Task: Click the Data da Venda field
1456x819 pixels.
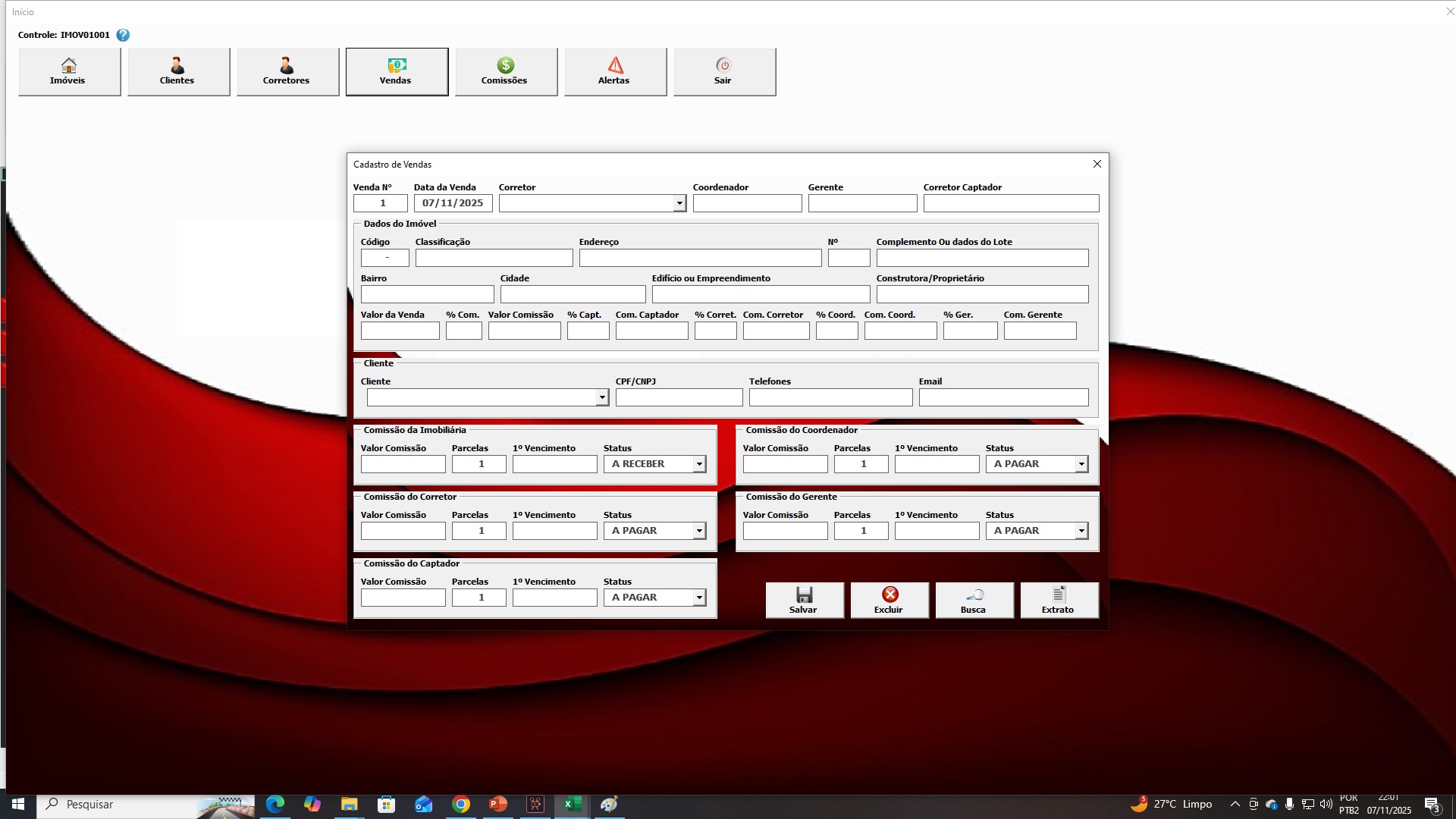Action: [x=453, y=203]
